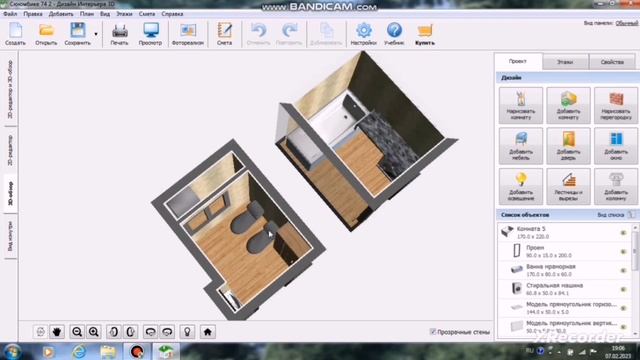Click the Отменить undo arrow
Screen dimensions: 640x360
pyautogui.click(x=258, y=34)
